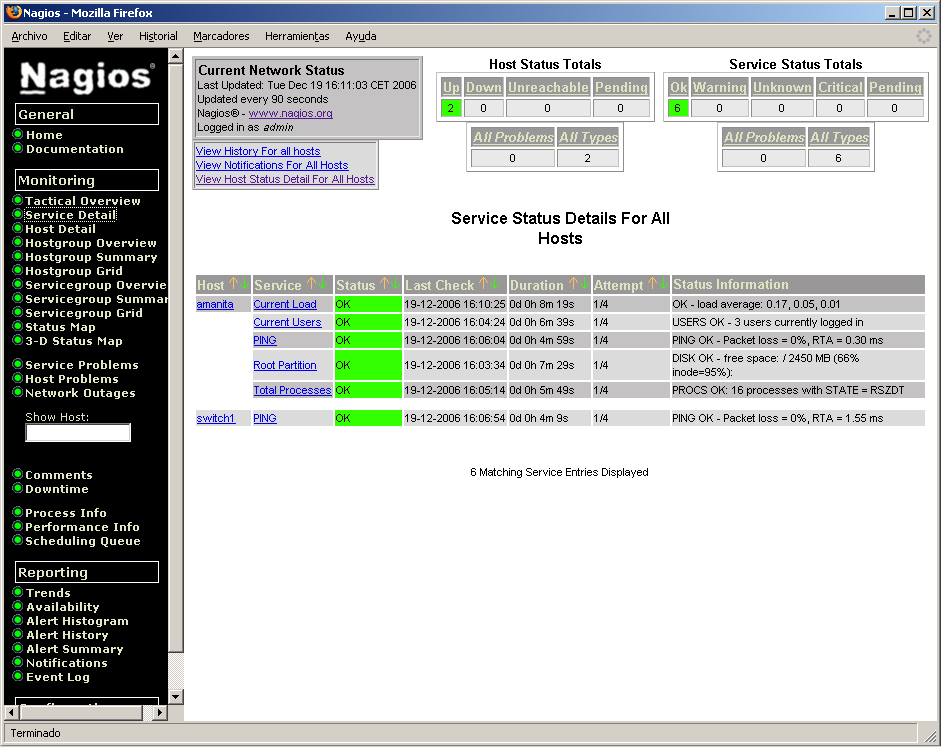Image resolution: width=941 pixels, height=747 pixels.
Task: Click the Warning header in Service Status Totals
Action: [720, 88]
